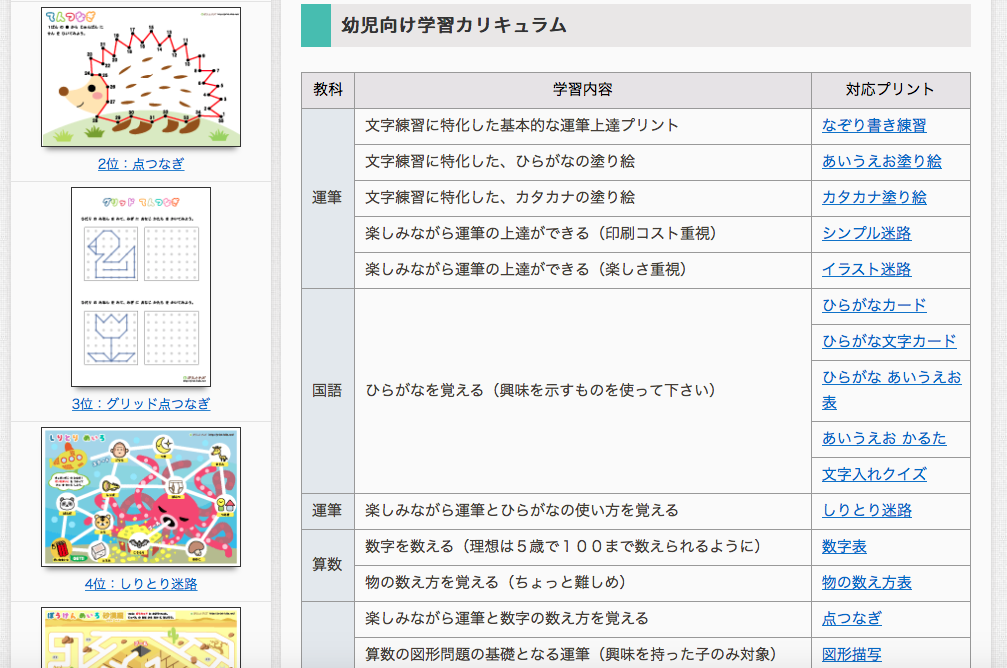1007x668 pixels.
Task: Click the 数字を数える description cell
Action: point(582,547)
